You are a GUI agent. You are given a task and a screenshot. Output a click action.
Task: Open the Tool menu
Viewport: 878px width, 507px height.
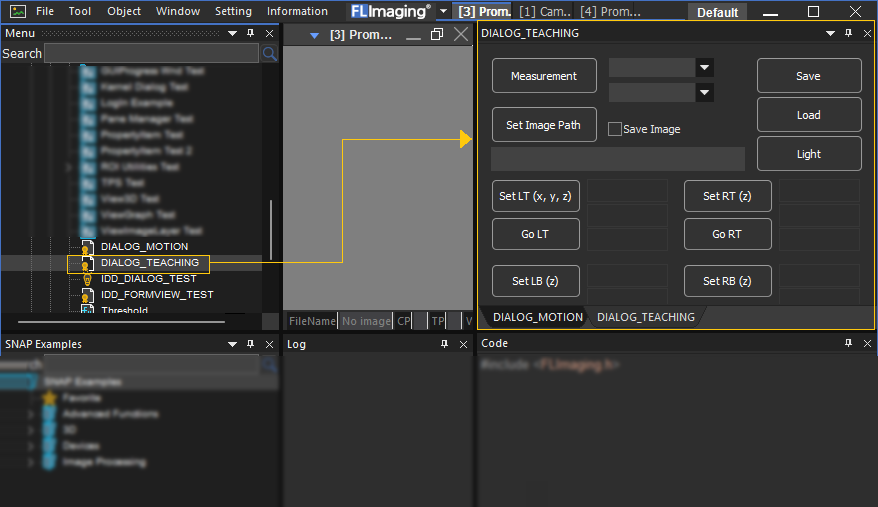[x=80, y=11]
